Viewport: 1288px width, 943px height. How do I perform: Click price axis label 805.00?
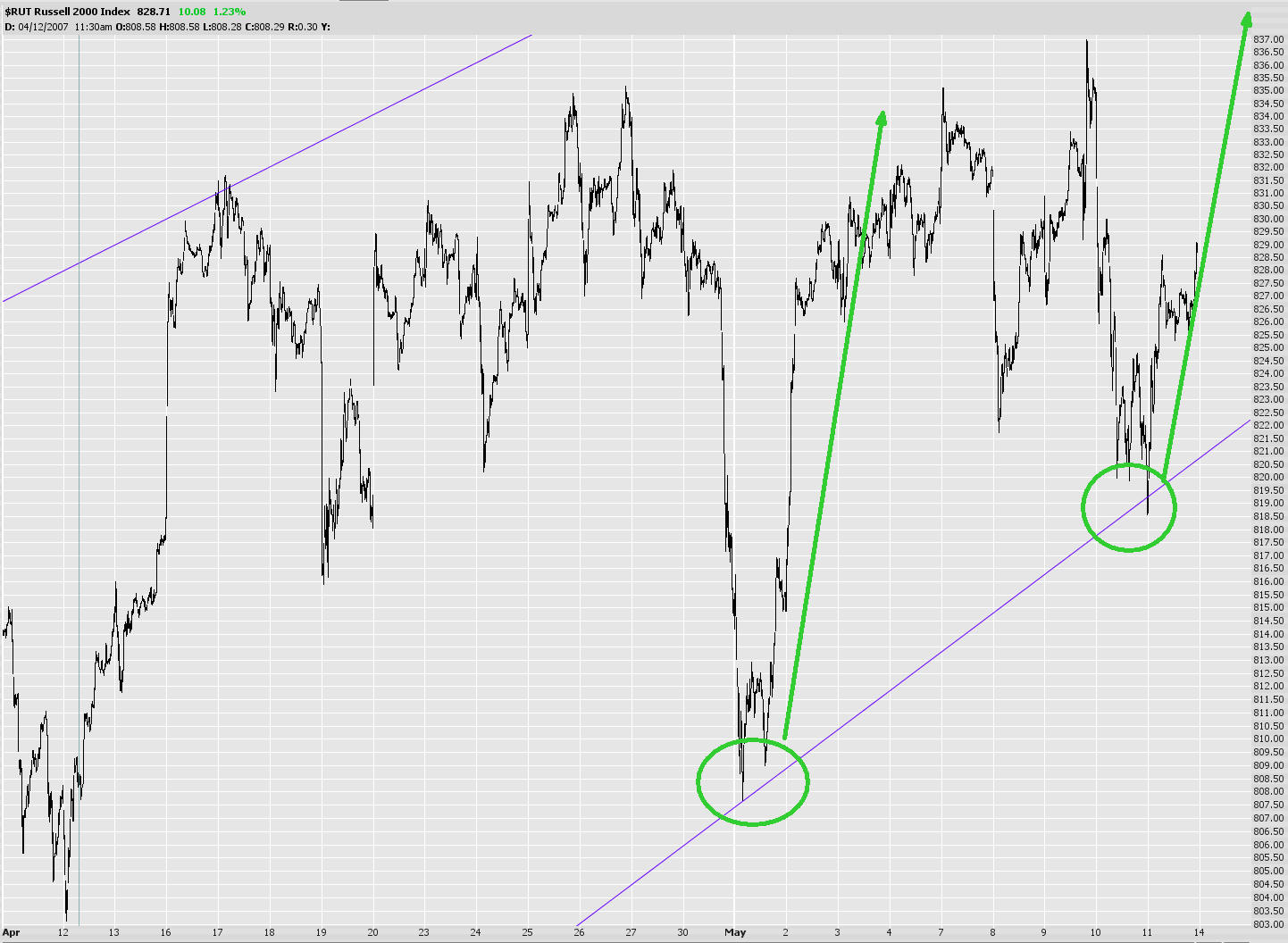(1268, 871)
